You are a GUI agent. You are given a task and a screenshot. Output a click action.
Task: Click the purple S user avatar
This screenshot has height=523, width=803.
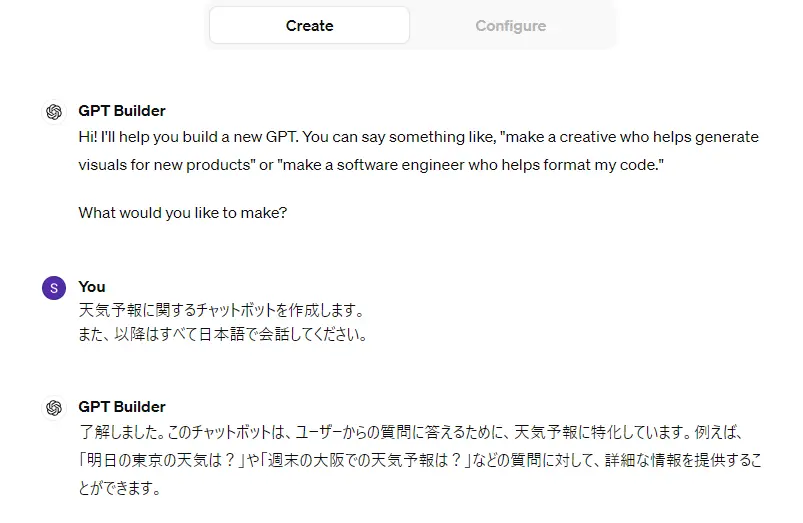click(54, 288)
